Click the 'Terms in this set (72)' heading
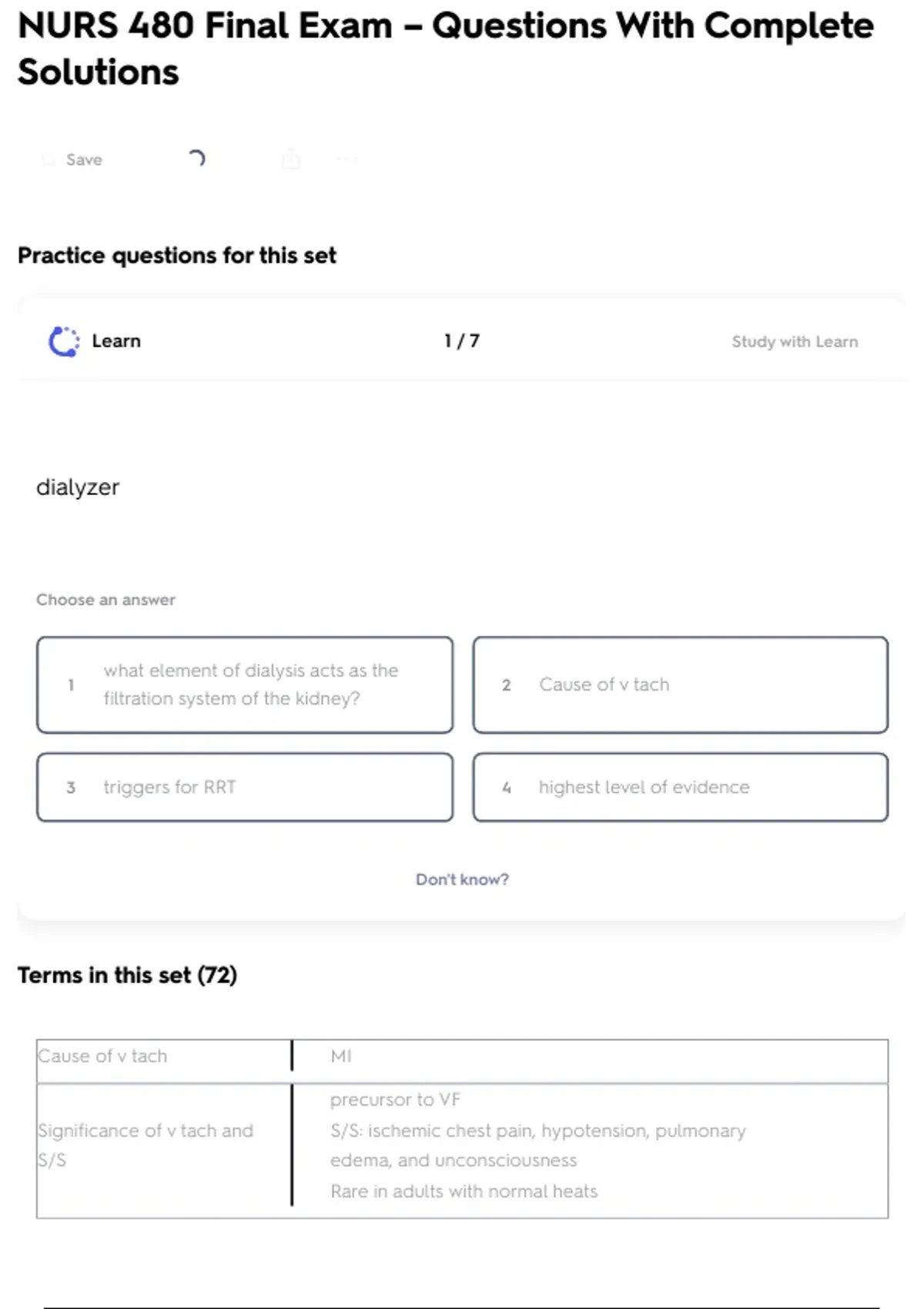 [x=127, y=976]
